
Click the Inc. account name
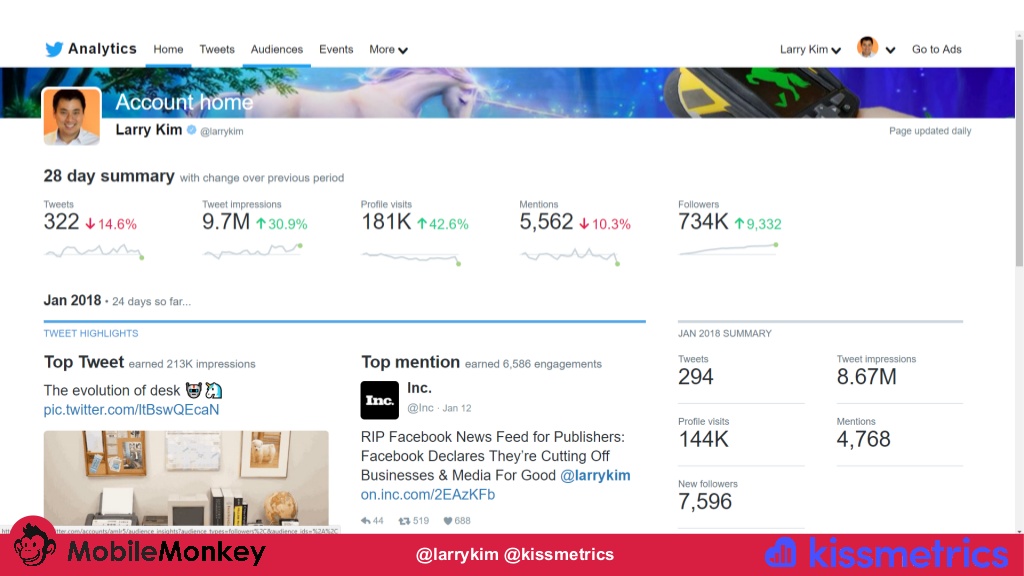pos(419,388)
